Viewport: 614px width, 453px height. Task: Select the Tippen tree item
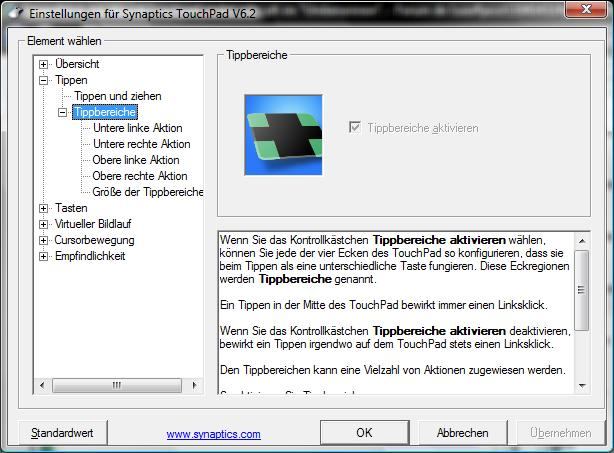(71, 80)
